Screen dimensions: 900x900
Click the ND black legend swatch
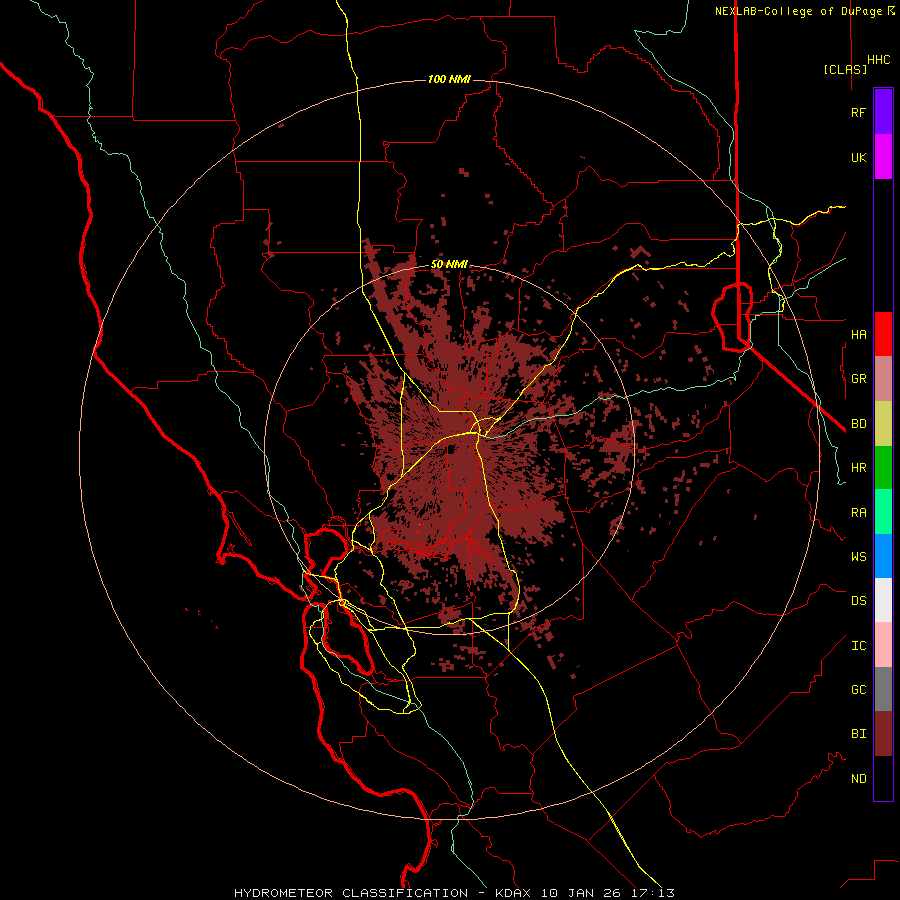(x=883, y=778)
